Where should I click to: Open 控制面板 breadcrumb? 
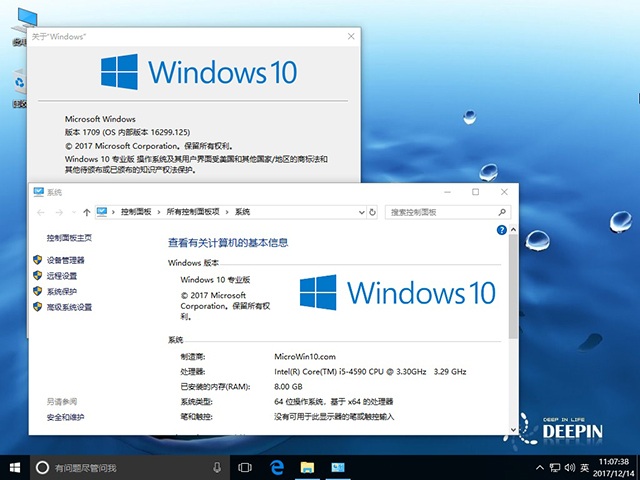coord(136,212)
